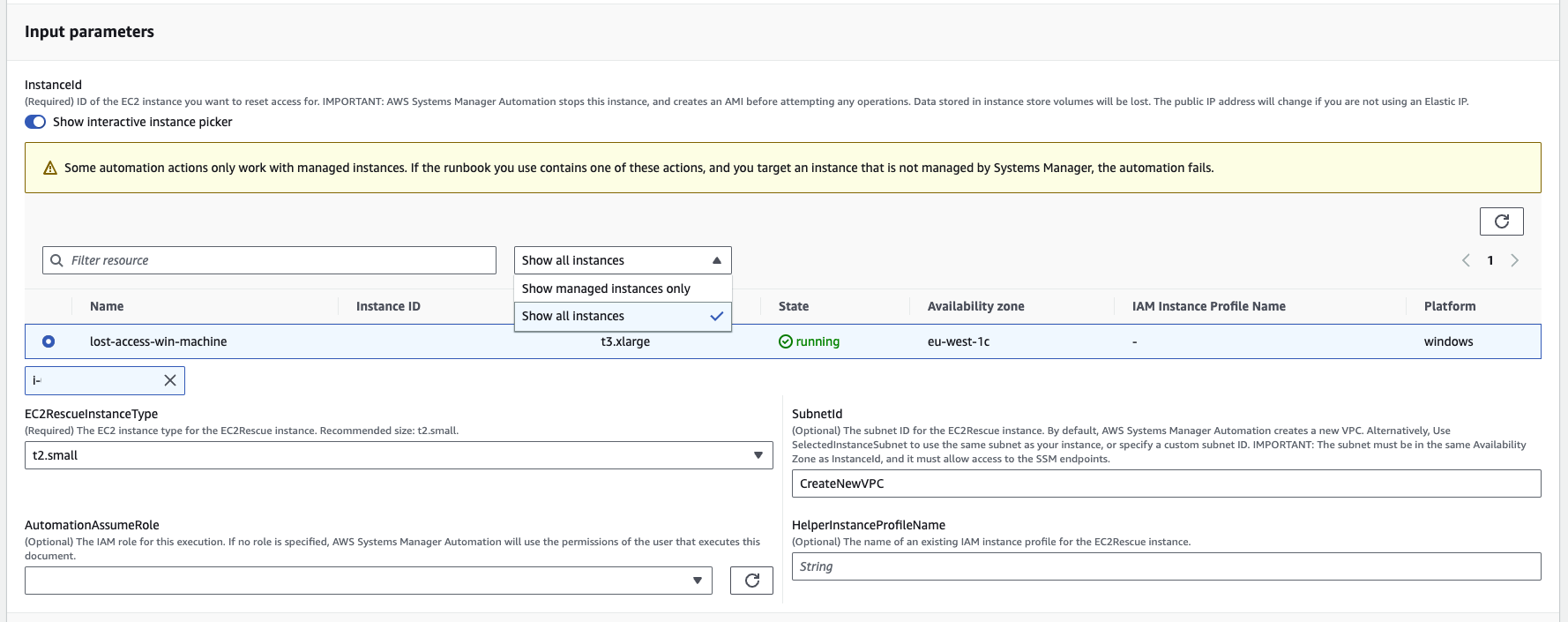This screenshot has width=1568, height=622.
Task: Click the search magnifier icon in filter
Action: (57, 260)
